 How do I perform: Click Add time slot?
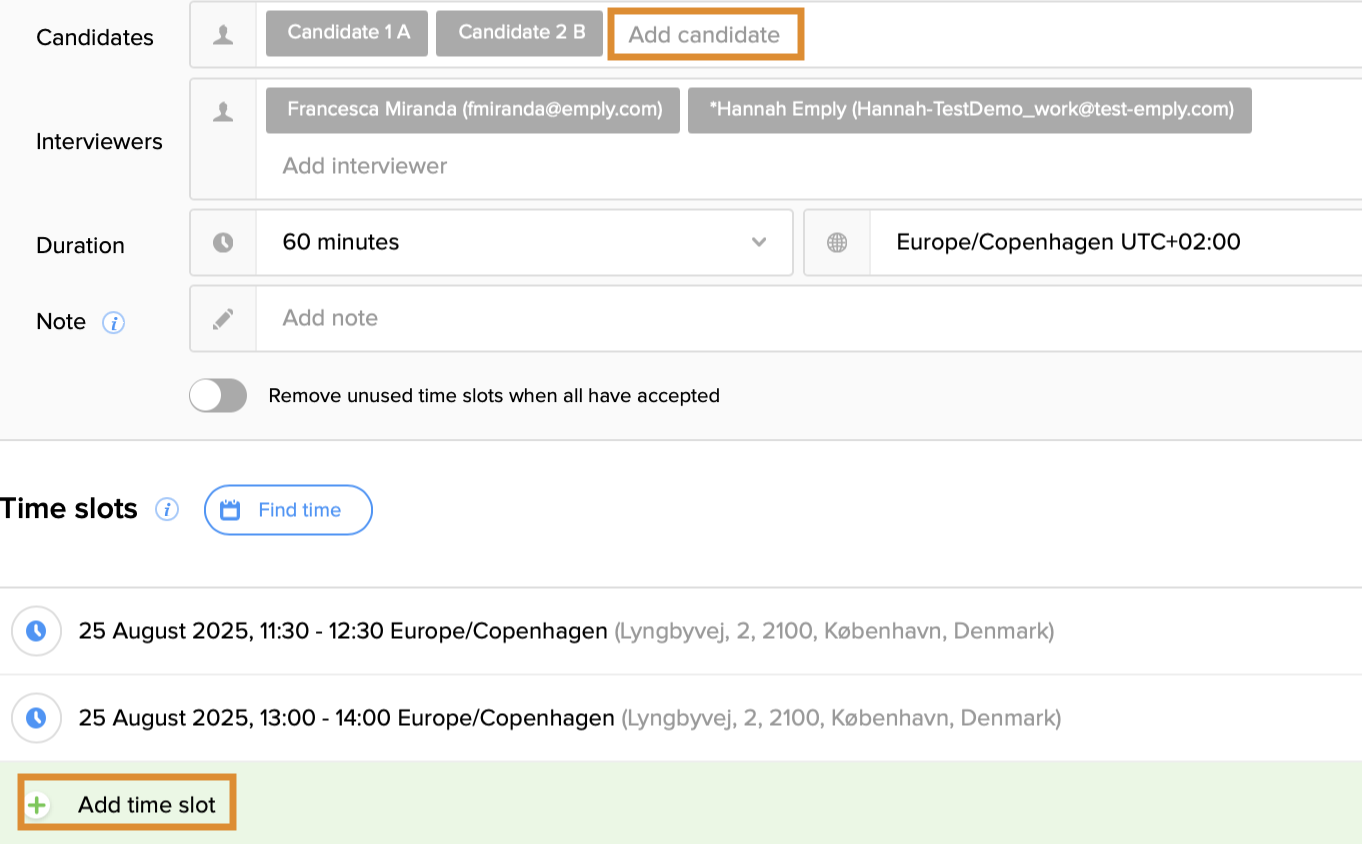point(146,805)
